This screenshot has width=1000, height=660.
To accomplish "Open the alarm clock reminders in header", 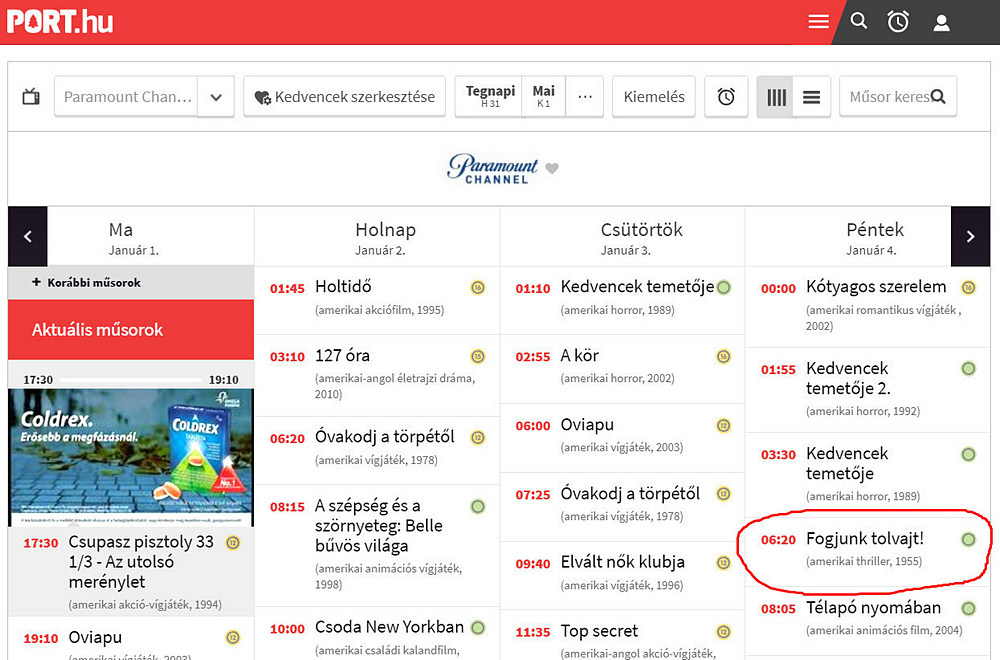I will (898, 22).
